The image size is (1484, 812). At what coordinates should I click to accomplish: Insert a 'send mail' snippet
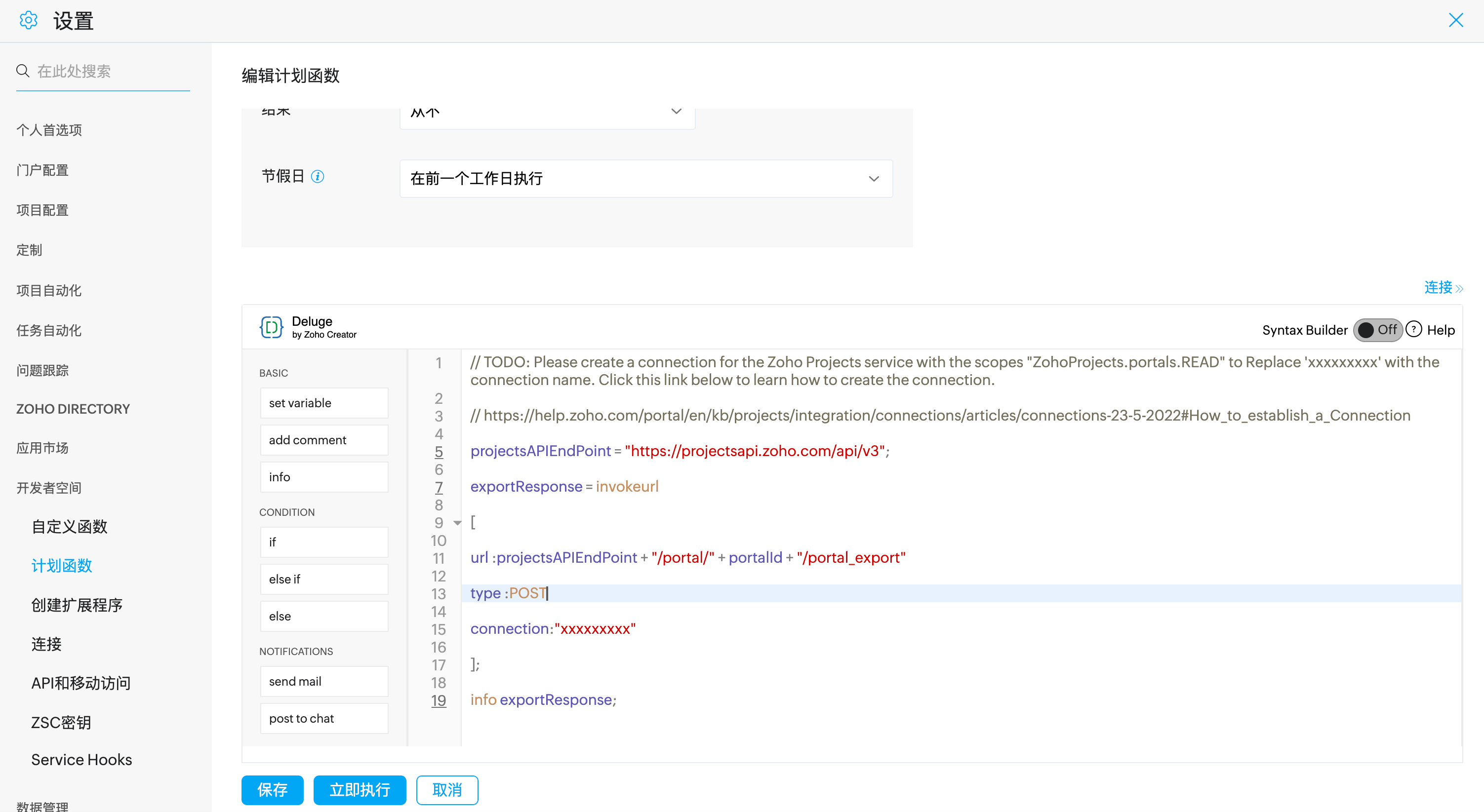[x=324, y=681]
